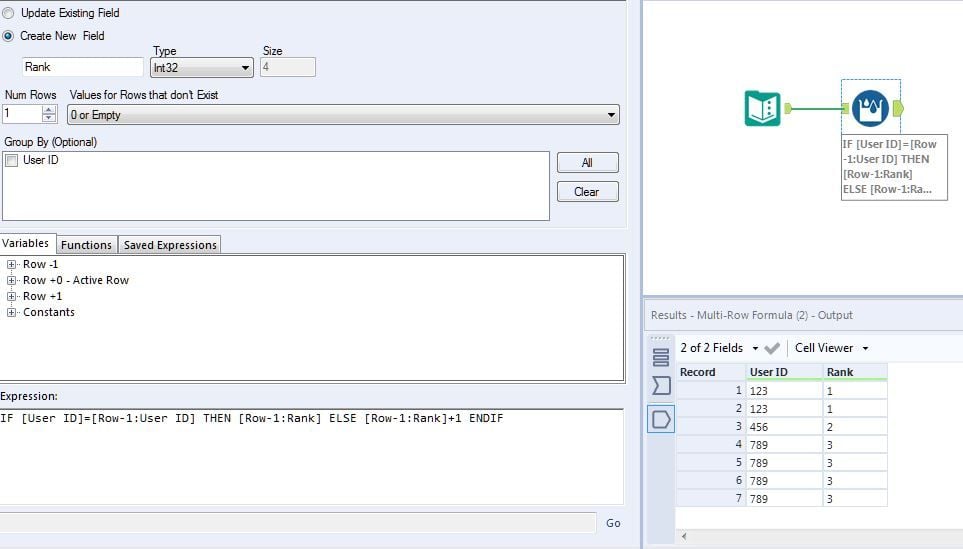Switch to the Functions tab
Viewport: 963px width, 549px height.
pos(86,245)
